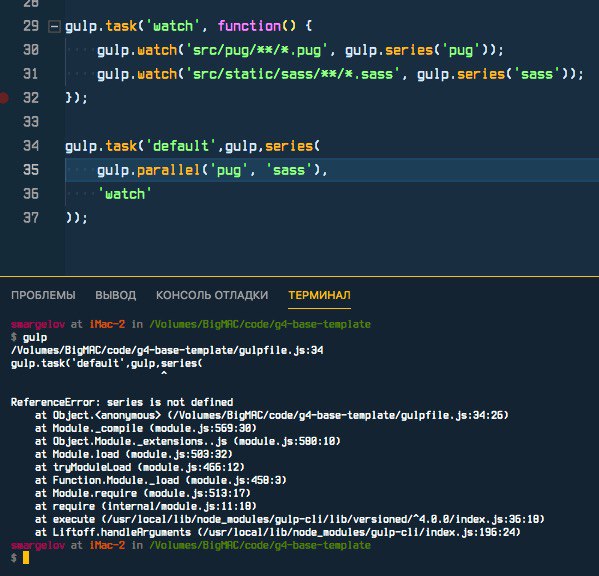Viewport: 599px width, 576px height.
Task: Click the gulp.parallel call on line 35
Action: point(148,170)
